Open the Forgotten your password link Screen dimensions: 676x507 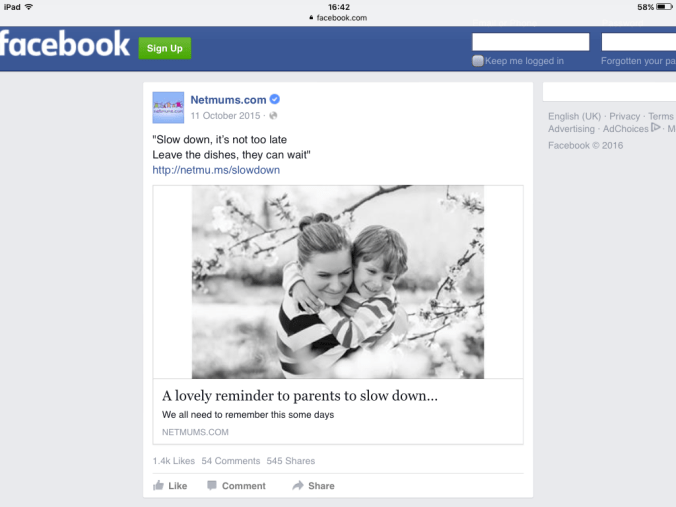click(x=638, y=61)
